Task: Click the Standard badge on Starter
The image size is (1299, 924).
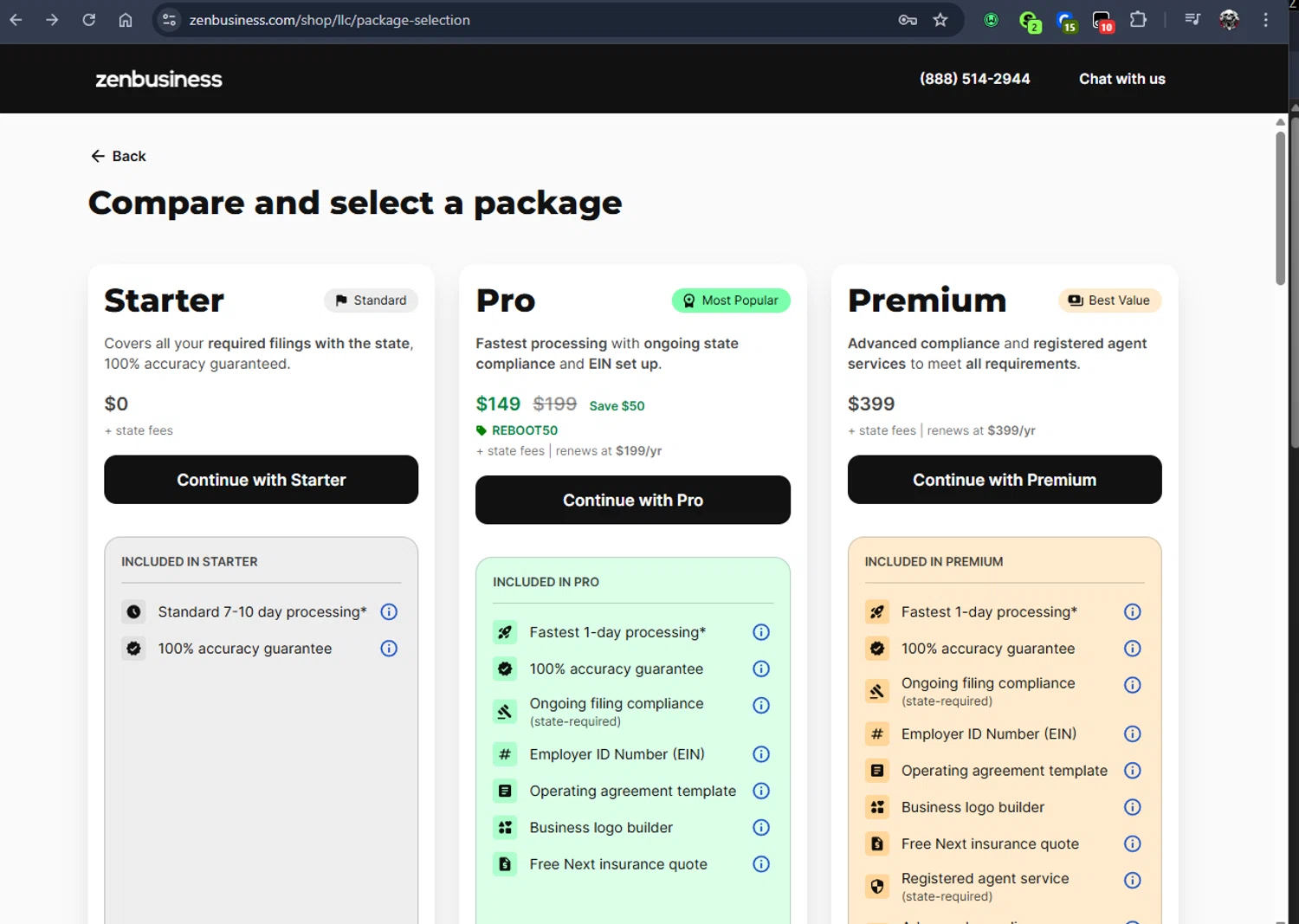Action: click(371, 300)
